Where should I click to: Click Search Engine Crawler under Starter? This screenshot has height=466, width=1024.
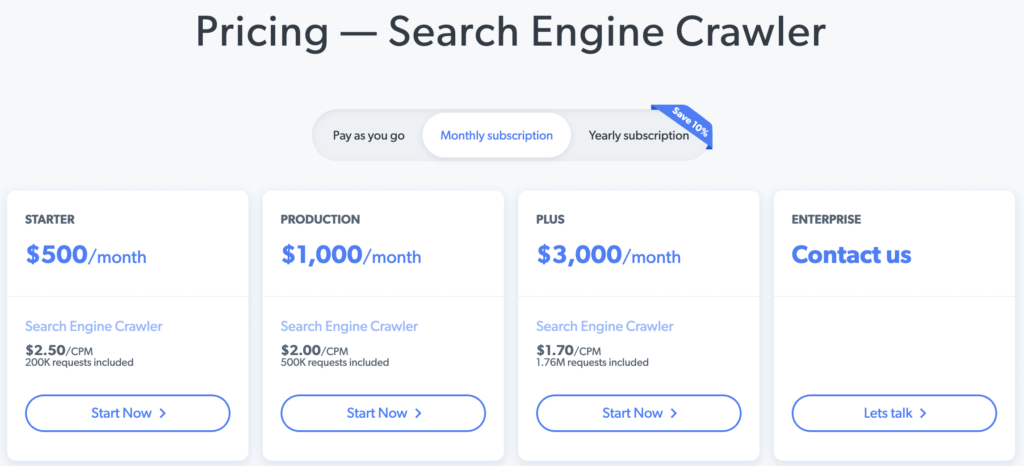coord(94,326)
